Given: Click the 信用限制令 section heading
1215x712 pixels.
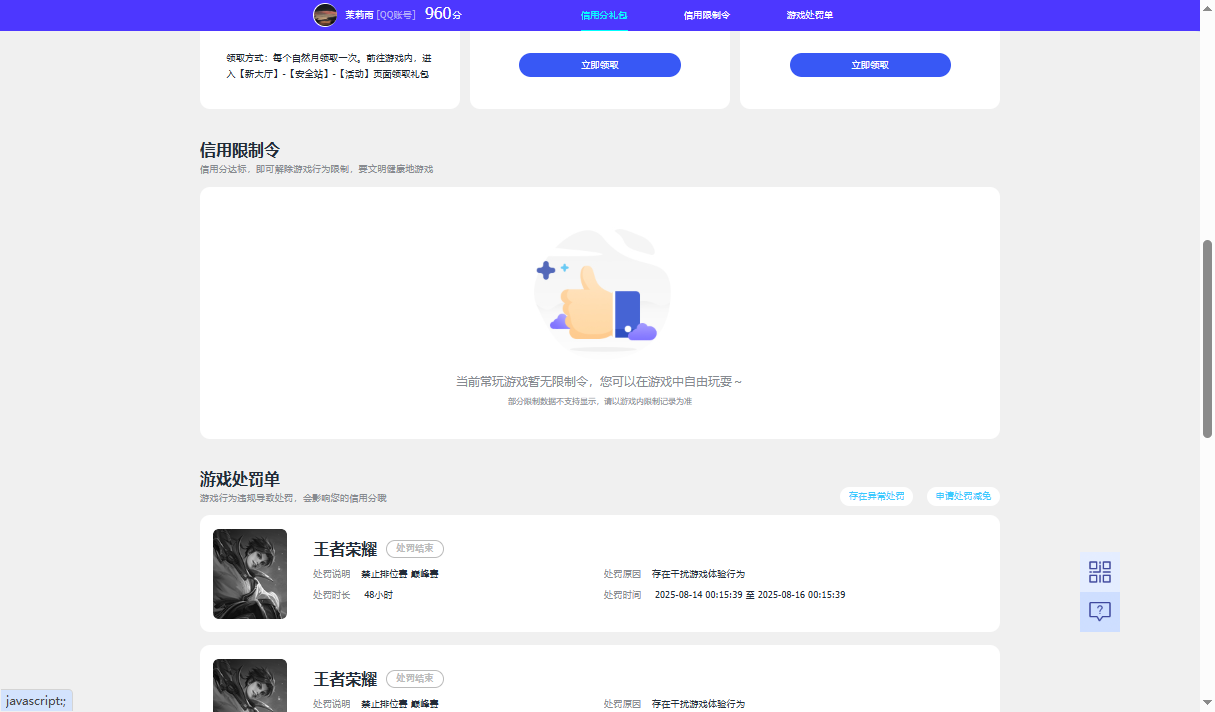Looking at the screenshot, I should pyautogui.click(x=240, y=150).
